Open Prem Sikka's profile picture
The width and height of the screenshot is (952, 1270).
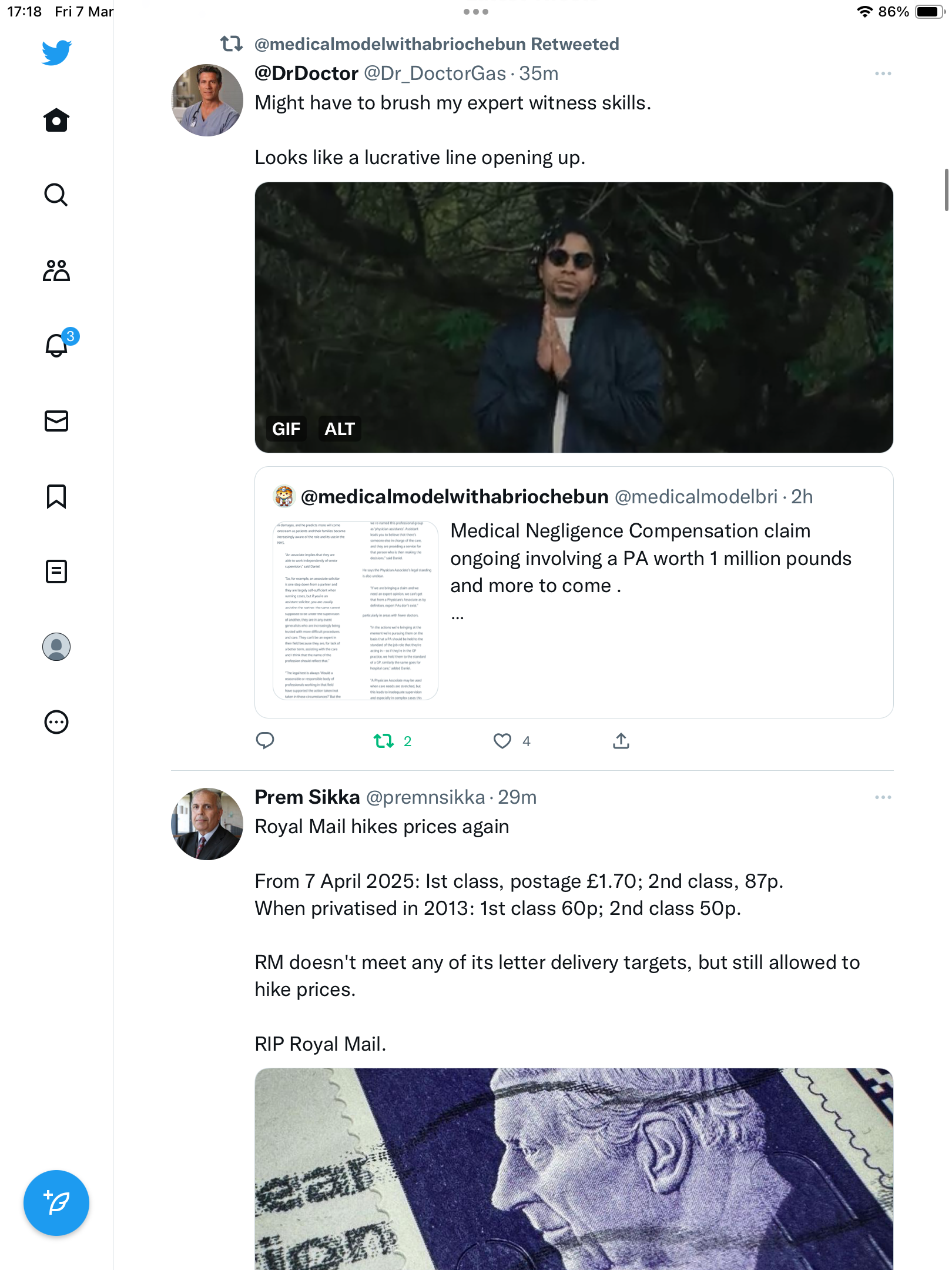(207, 824)
